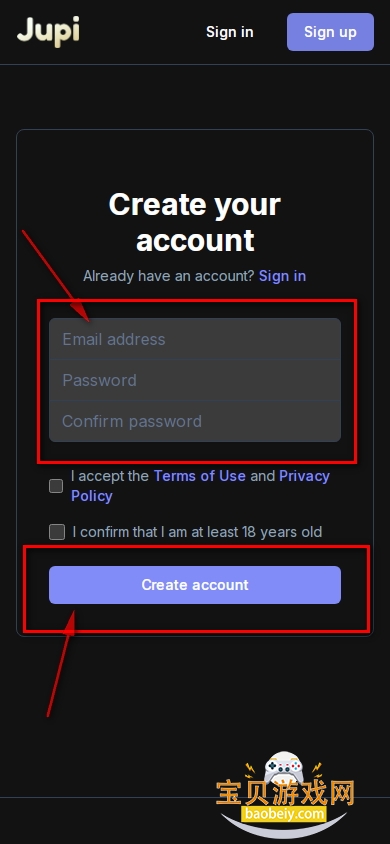Open the Privacy Policy link
Viewport: 390px width, 844px height.
(200, 486)
